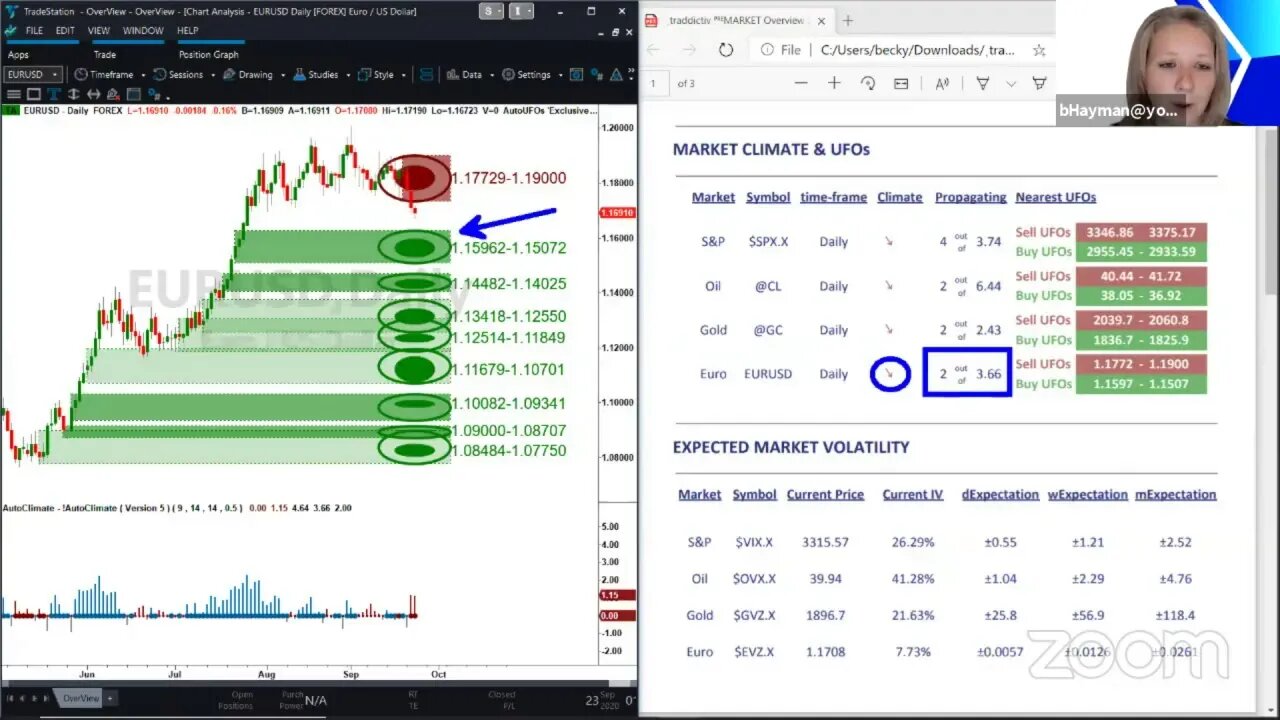The width and height of the screenshot is (1280, 720).
Task: Open the Drawing tools icon
Action: 229,74
